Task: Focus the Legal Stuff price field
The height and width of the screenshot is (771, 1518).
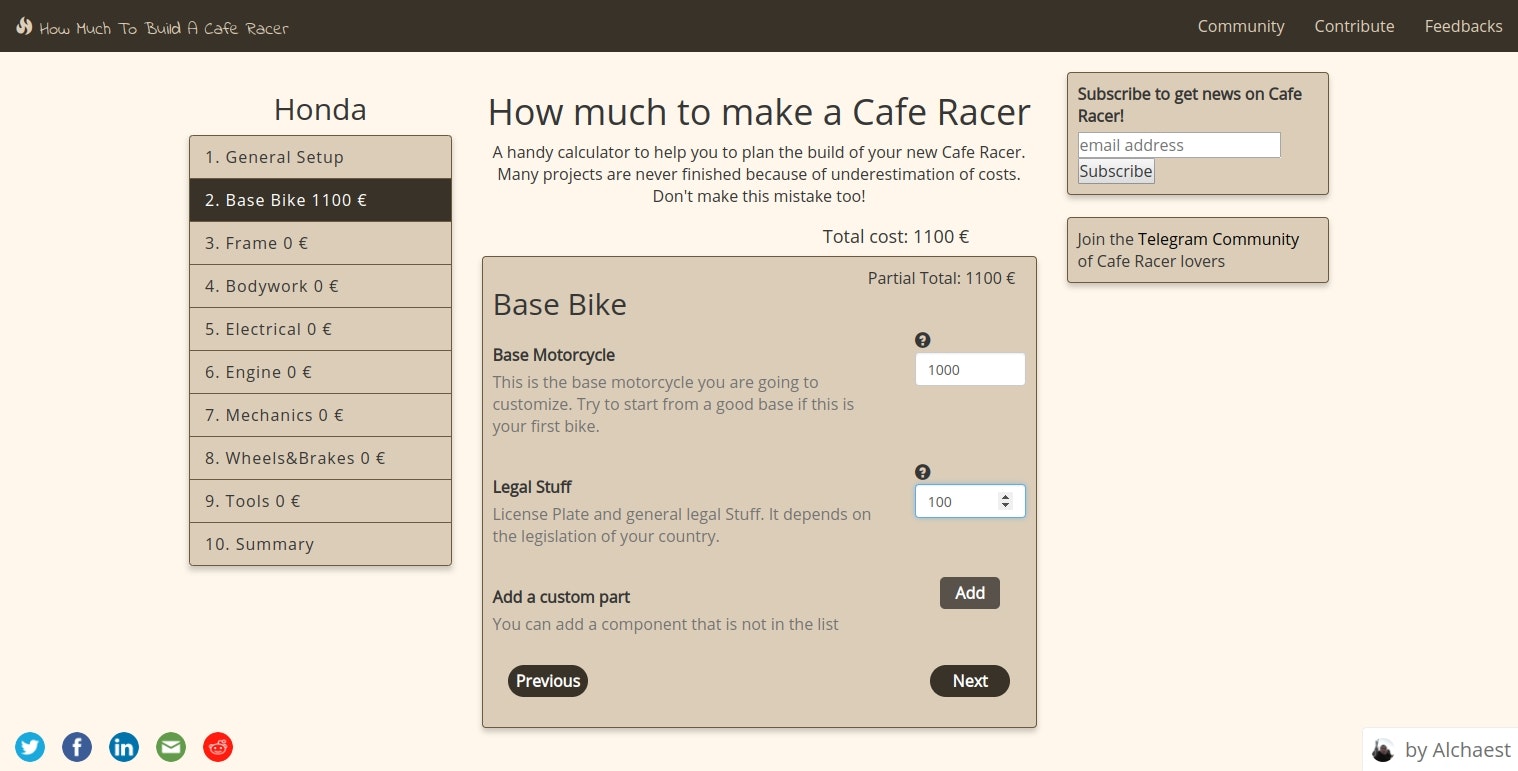Action: (970, 501)
